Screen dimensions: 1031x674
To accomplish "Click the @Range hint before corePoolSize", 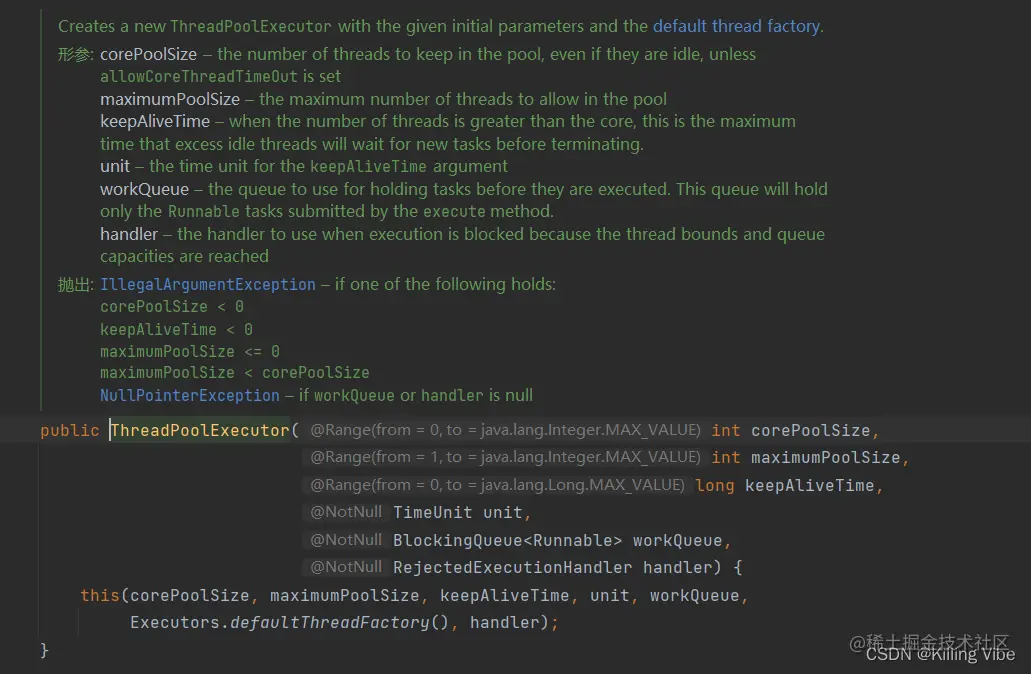I will click(x=505, y=430).
